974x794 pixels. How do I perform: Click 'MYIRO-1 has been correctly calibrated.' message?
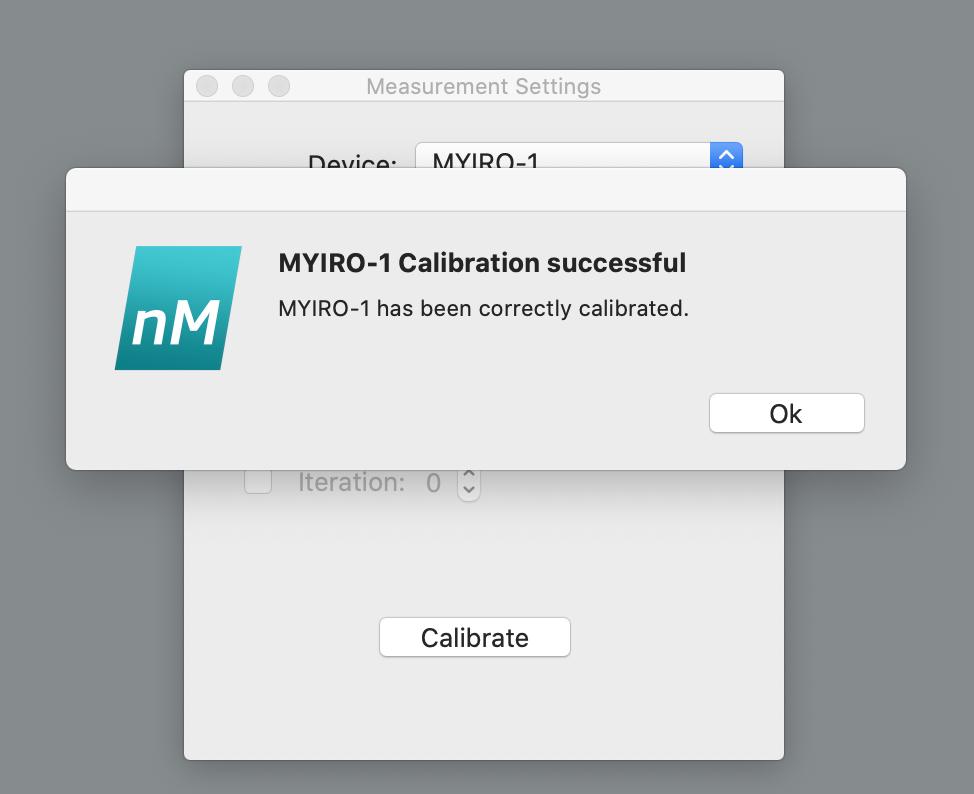(x=483, y=308)
